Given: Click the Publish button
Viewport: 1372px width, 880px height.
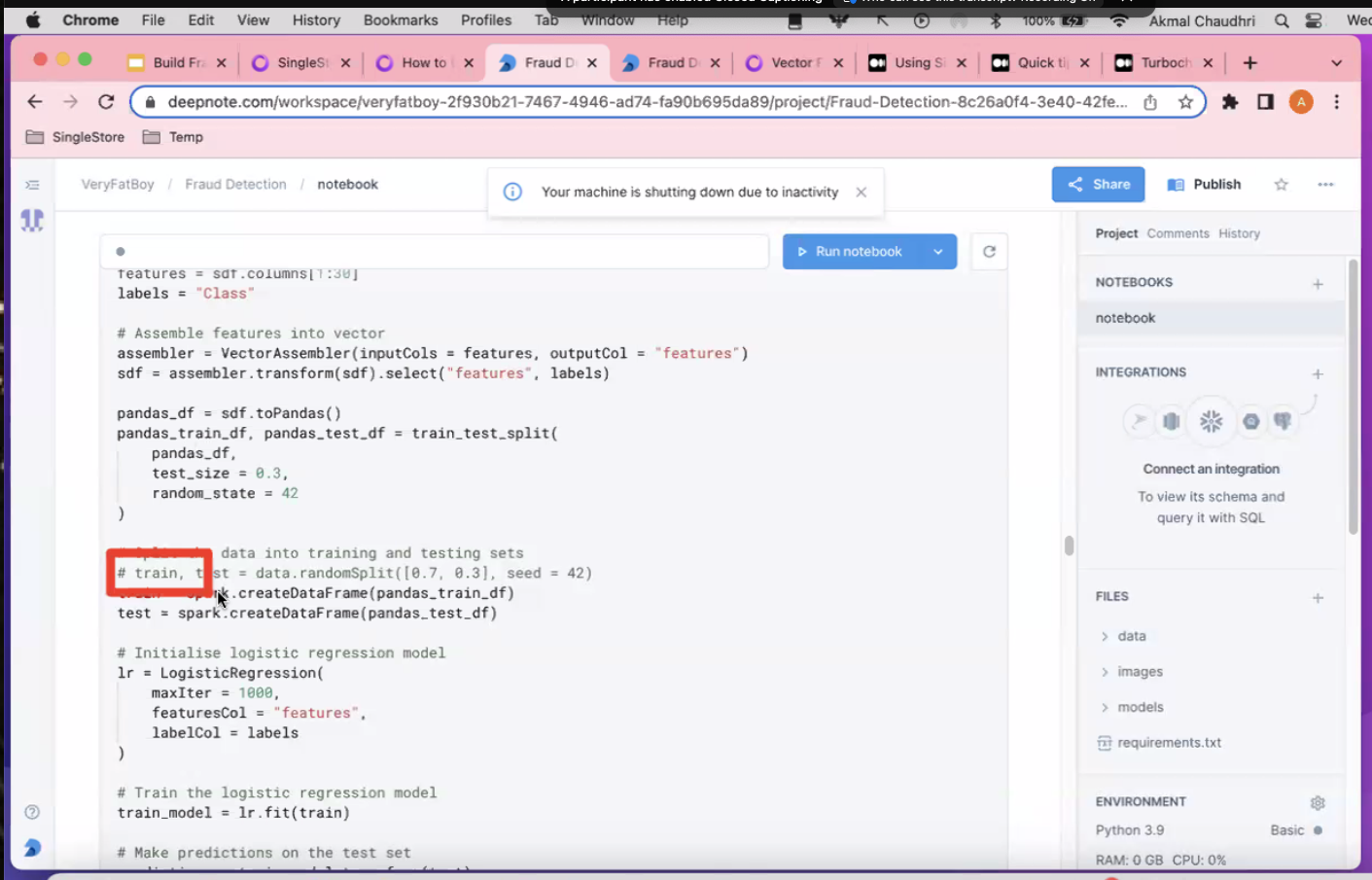Looking at the screenshot, I should tap(1205, 185).
